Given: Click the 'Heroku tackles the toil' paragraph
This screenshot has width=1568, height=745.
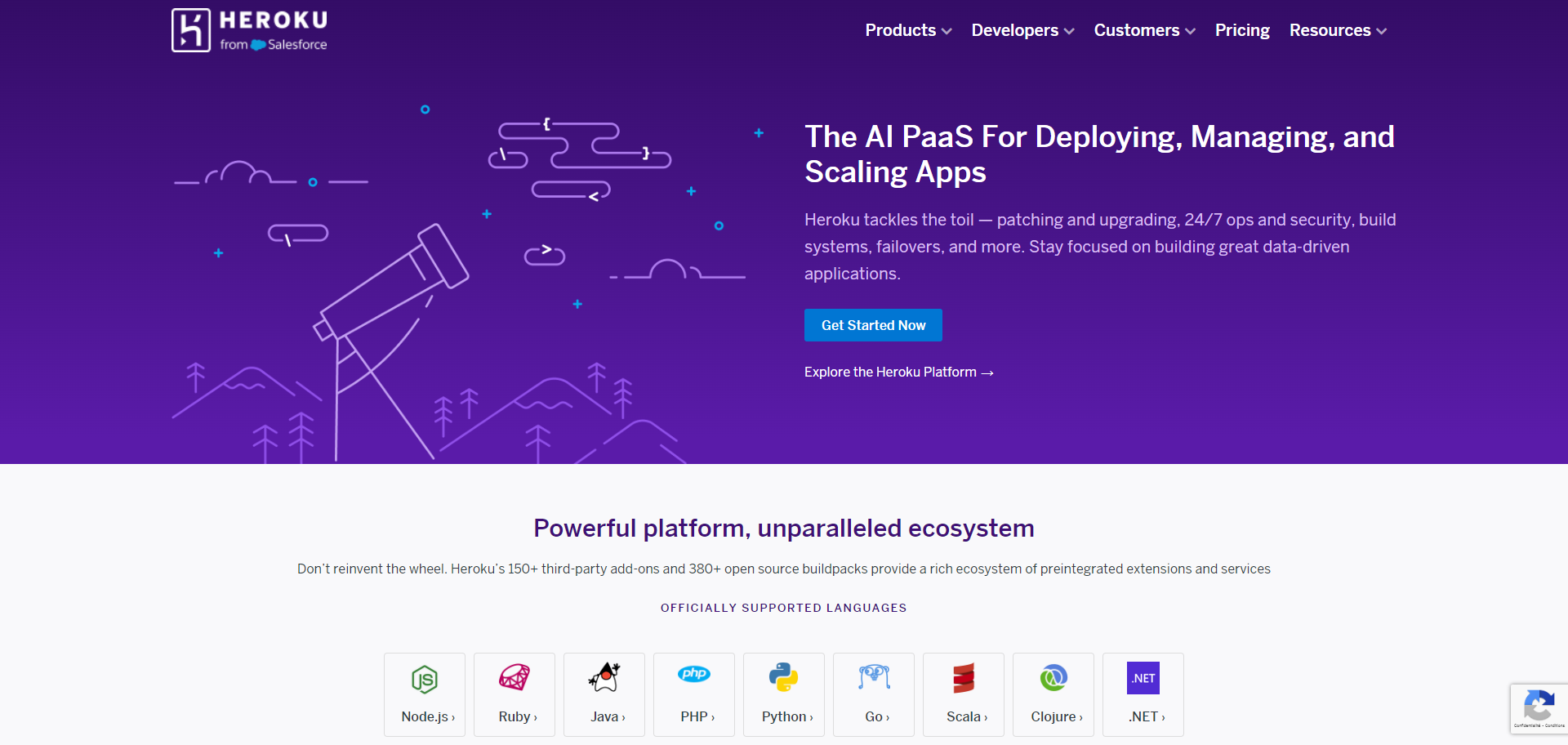Looking at the screenshot, I should coord(1100,247).
